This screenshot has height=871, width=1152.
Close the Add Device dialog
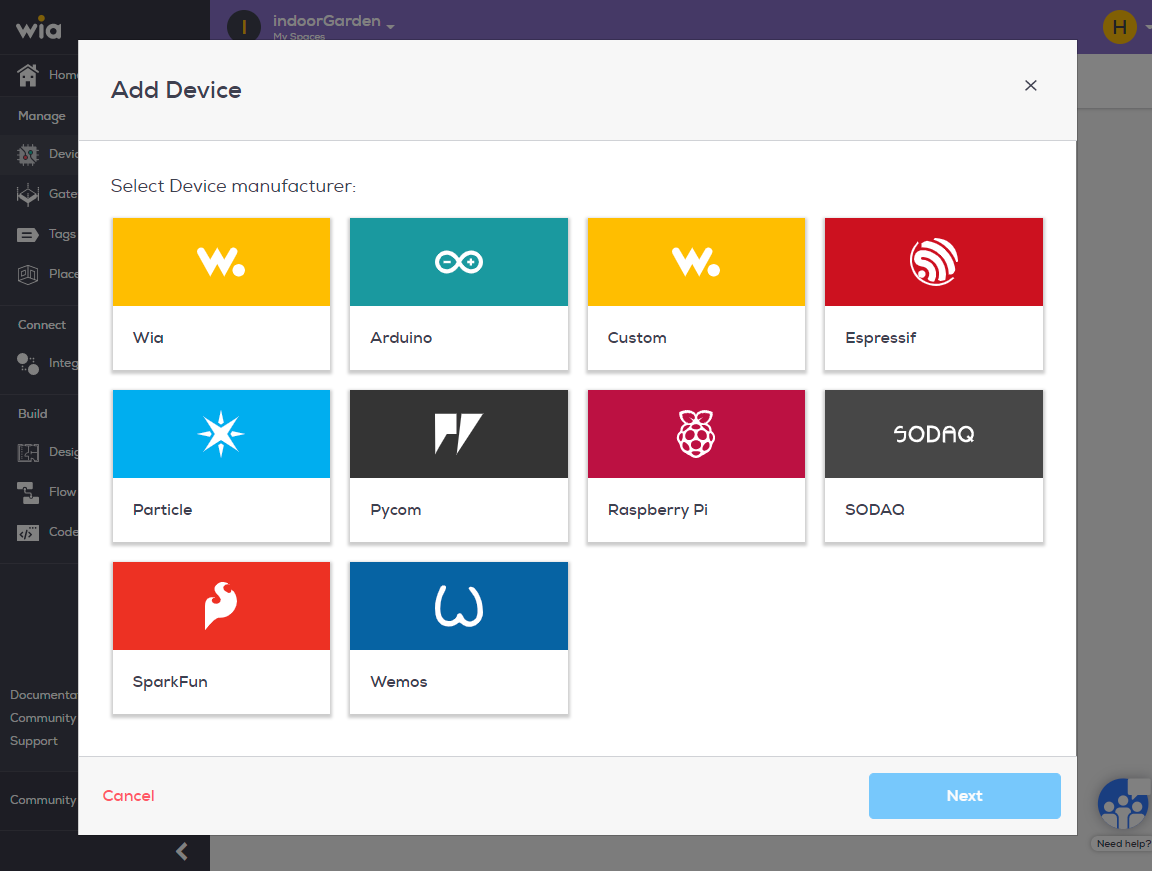(1031, 85)
